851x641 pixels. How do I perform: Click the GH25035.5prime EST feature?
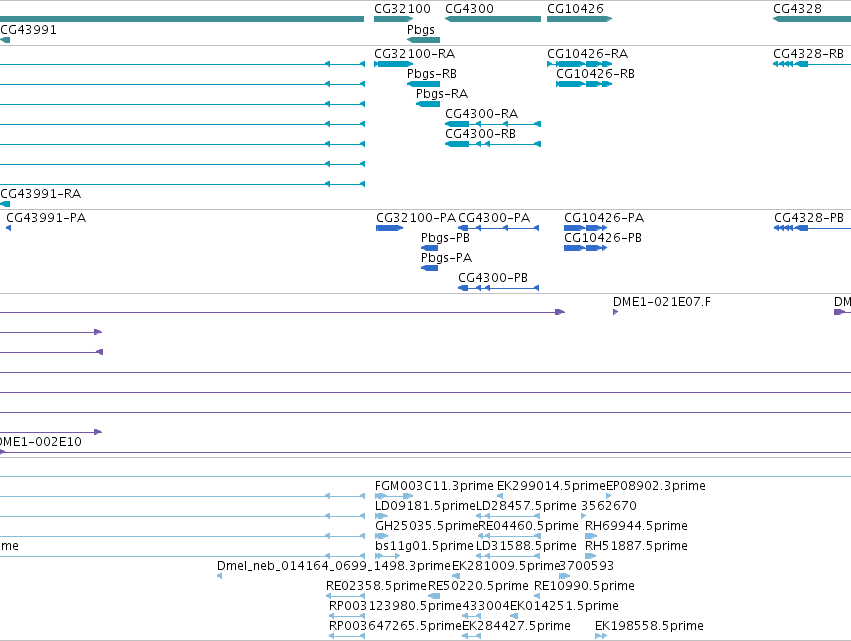pos(382,536)
